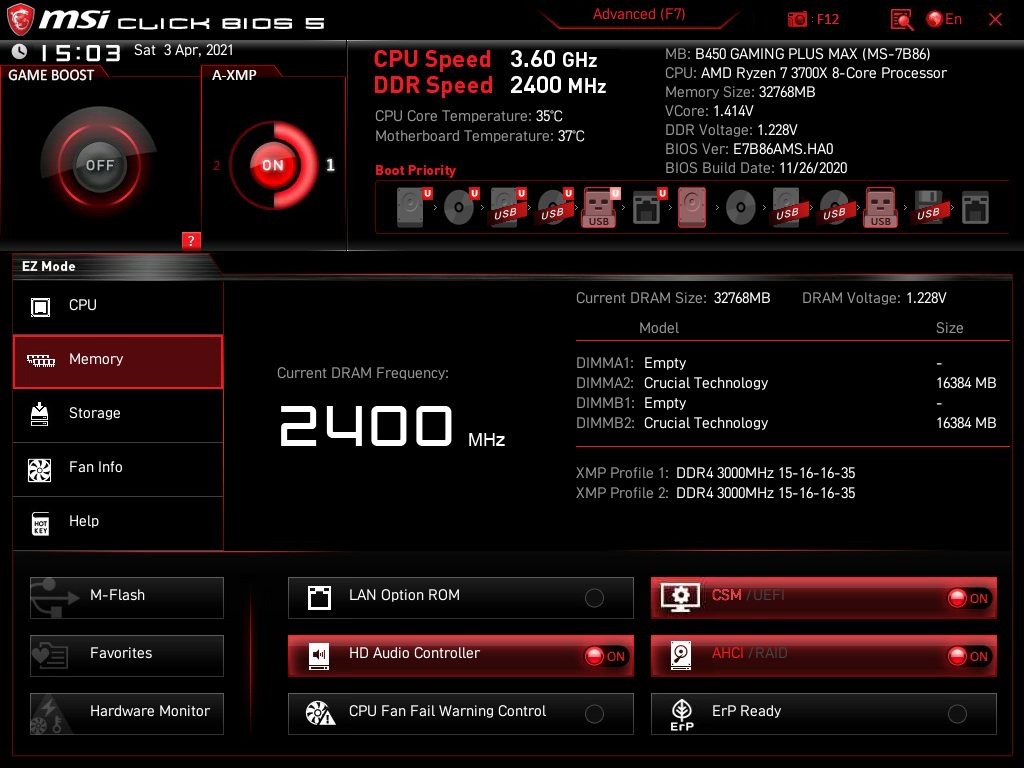This screenshot has height=768, width=1024.
Task: Click the CPU chip icon in sidebar
Action: tap(40, 306)
